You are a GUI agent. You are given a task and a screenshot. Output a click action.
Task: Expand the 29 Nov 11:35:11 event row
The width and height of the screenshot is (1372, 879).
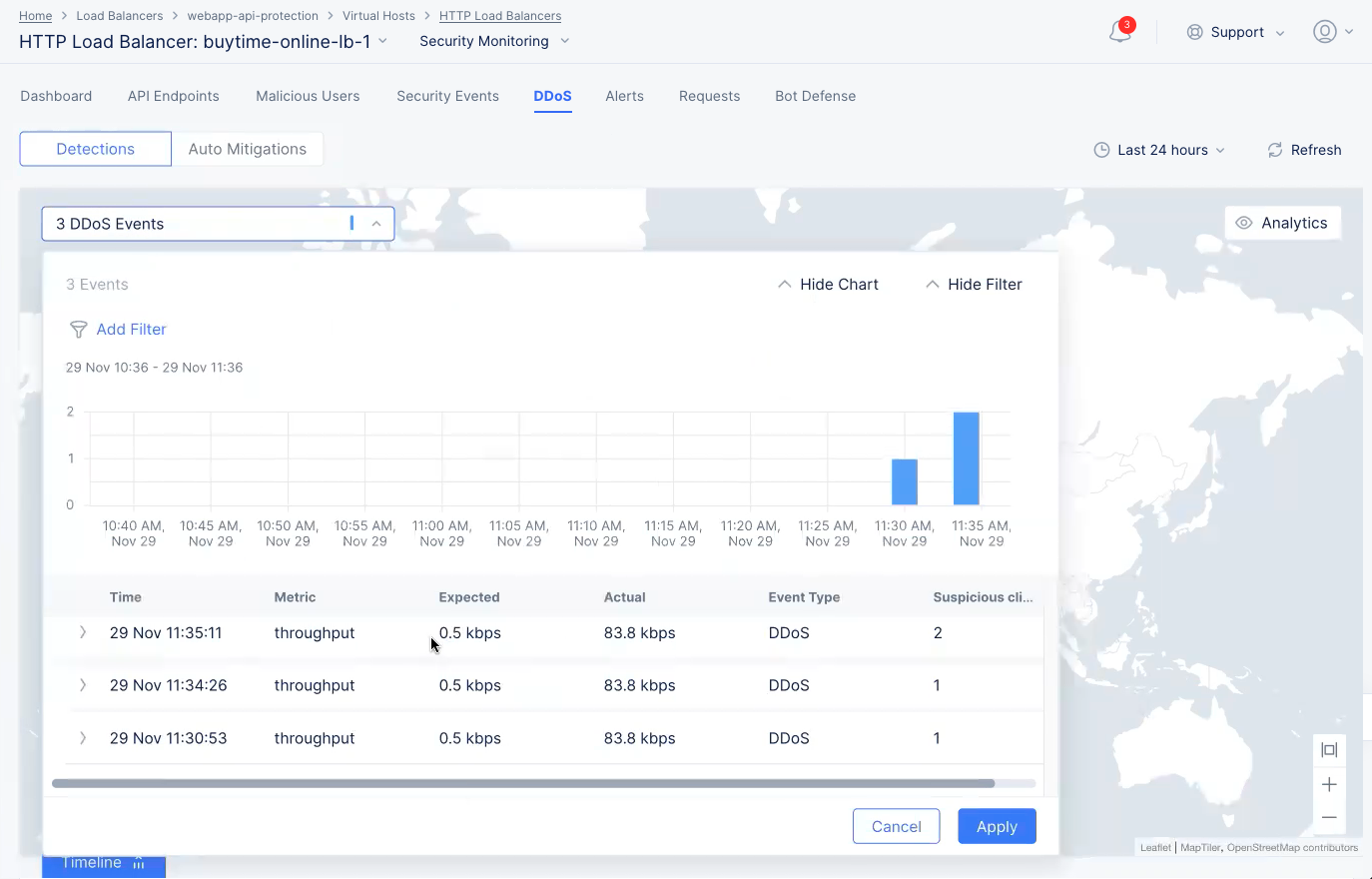pyautogui.click(x=83, y=632)
